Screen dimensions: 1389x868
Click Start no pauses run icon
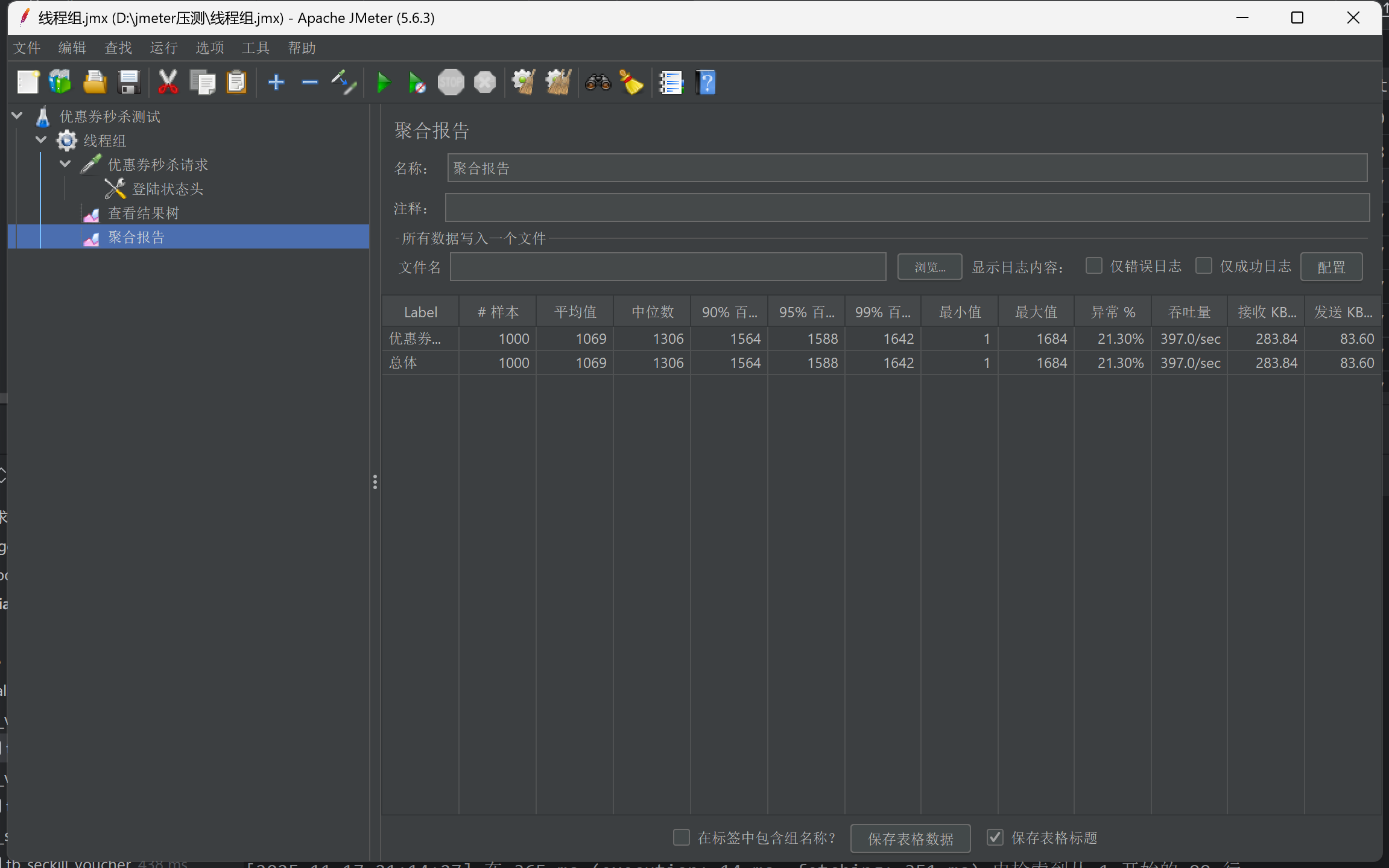click(x=417, y=83)
